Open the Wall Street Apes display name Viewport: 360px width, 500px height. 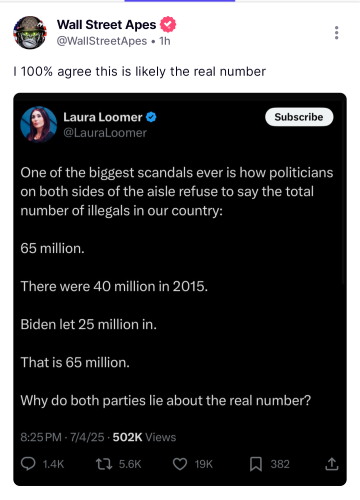pos(106,25)
